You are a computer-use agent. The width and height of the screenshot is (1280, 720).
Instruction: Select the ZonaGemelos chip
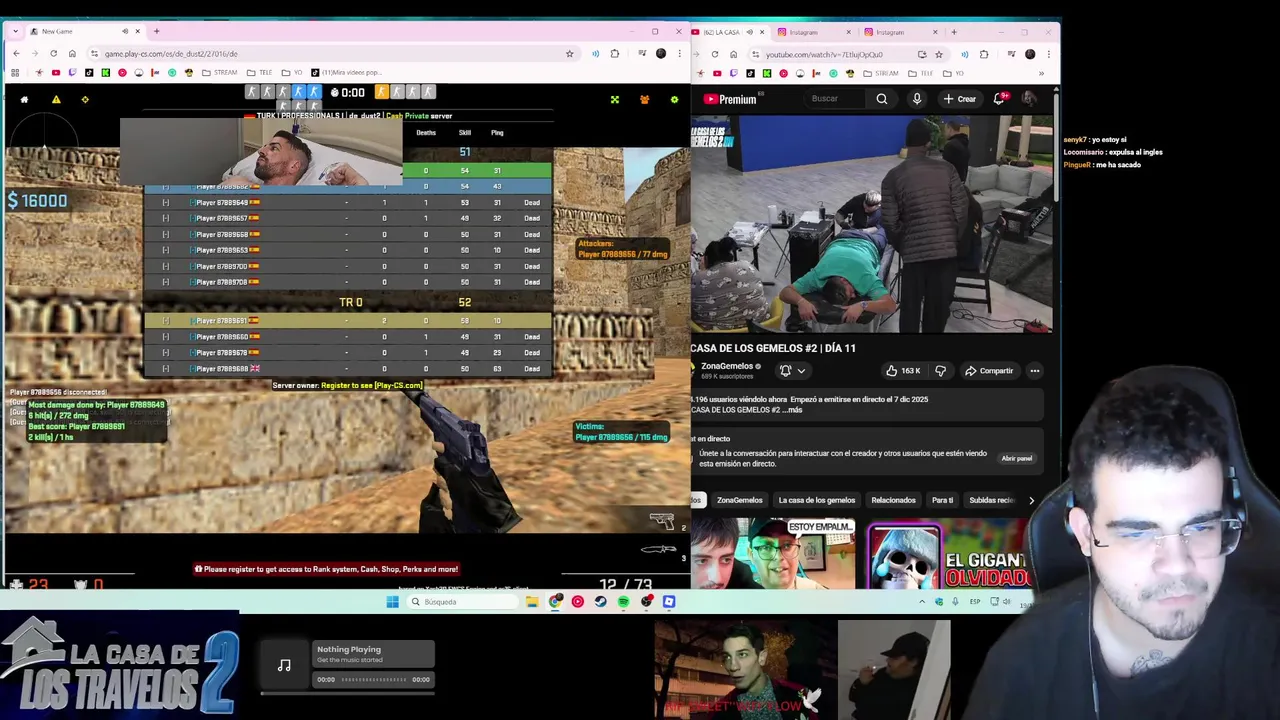739,500
